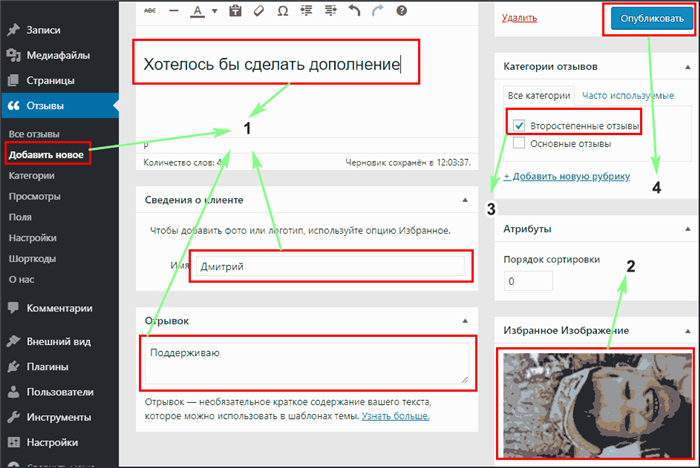
Task: Click the Опубликовать button
Action: pyautogui.click(x=652, y=19)
